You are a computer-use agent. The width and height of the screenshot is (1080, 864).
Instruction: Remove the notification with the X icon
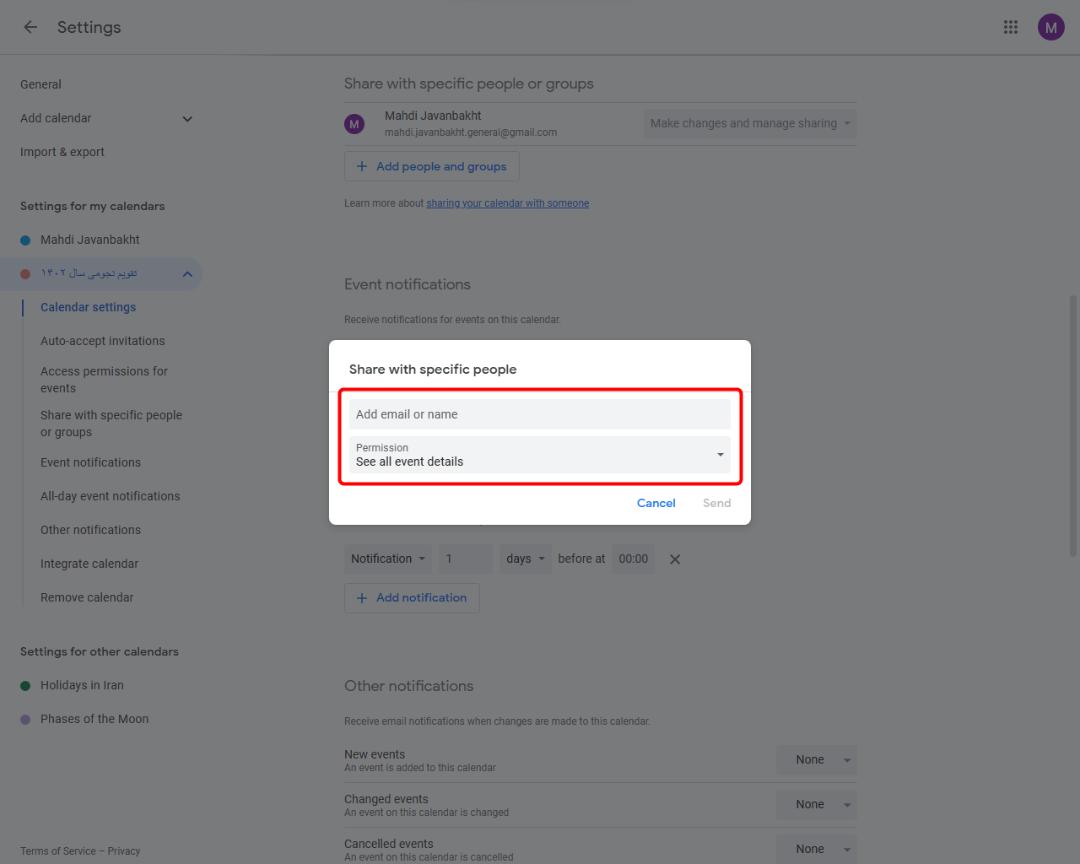(x=674, y=559)
